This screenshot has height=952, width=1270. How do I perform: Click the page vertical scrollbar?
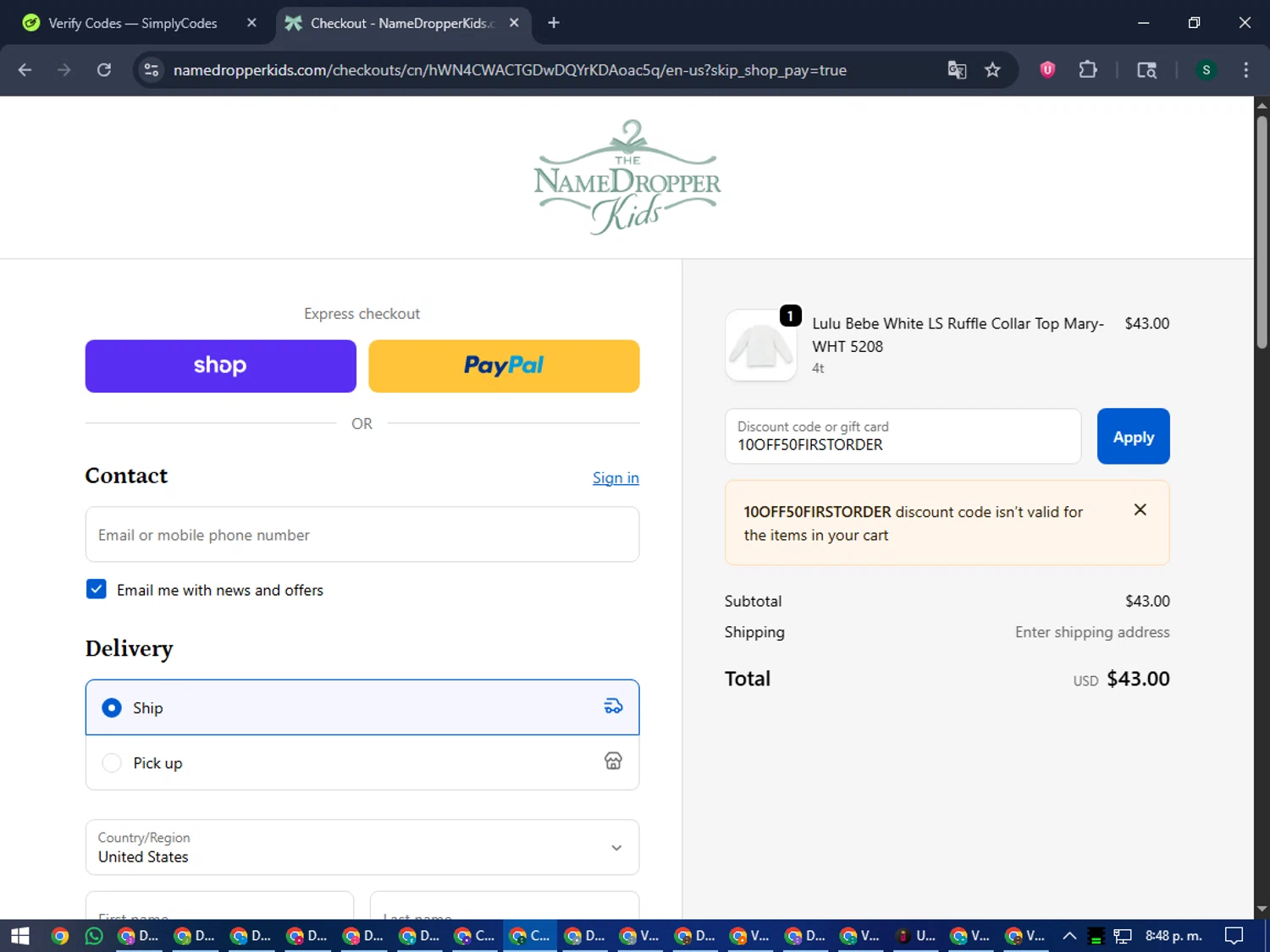[1262, 233]
